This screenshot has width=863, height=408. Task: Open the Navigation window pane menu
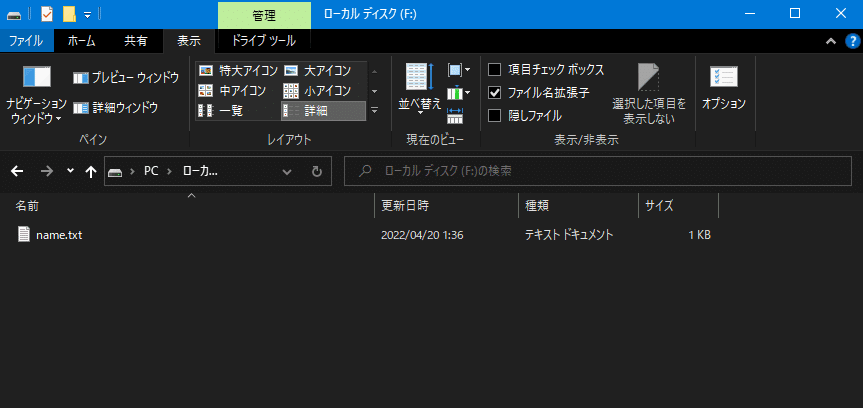click(x=36, y=94)
